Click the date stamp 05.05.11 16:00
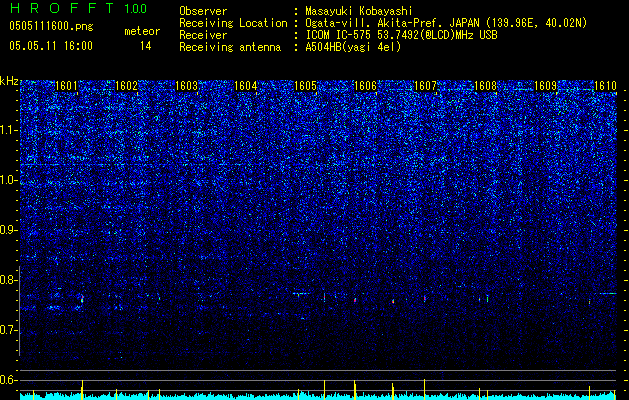629x400 pixels. pos(51,46)
